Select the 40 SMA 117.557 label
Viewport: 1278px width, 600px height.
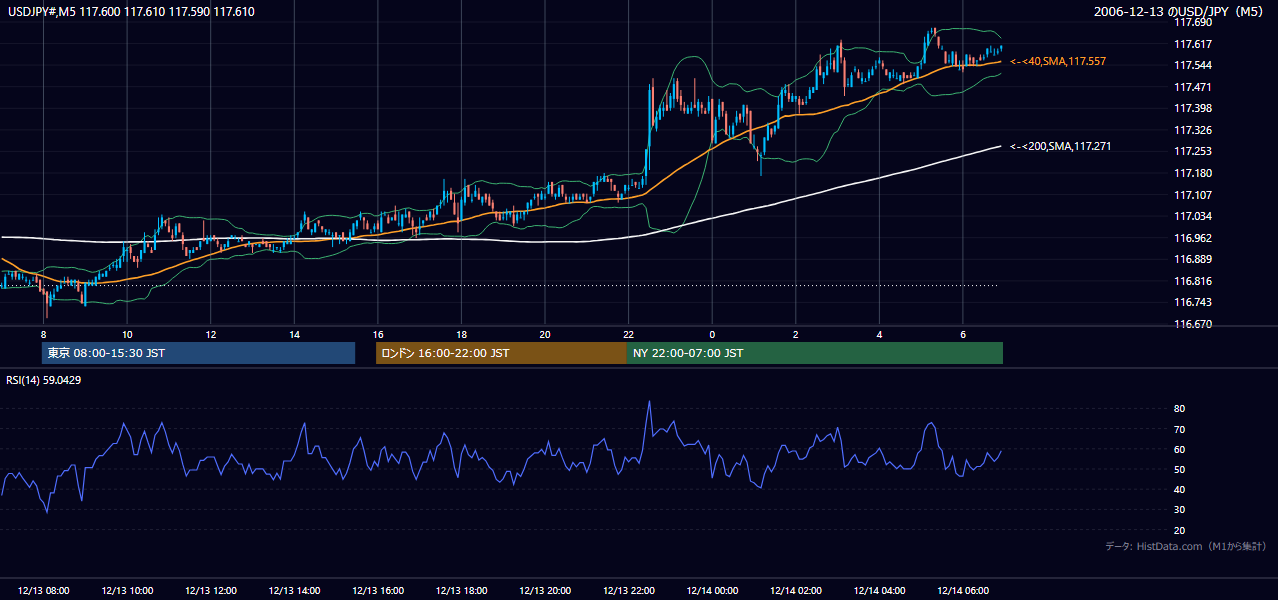click(x=1058, y=62)
